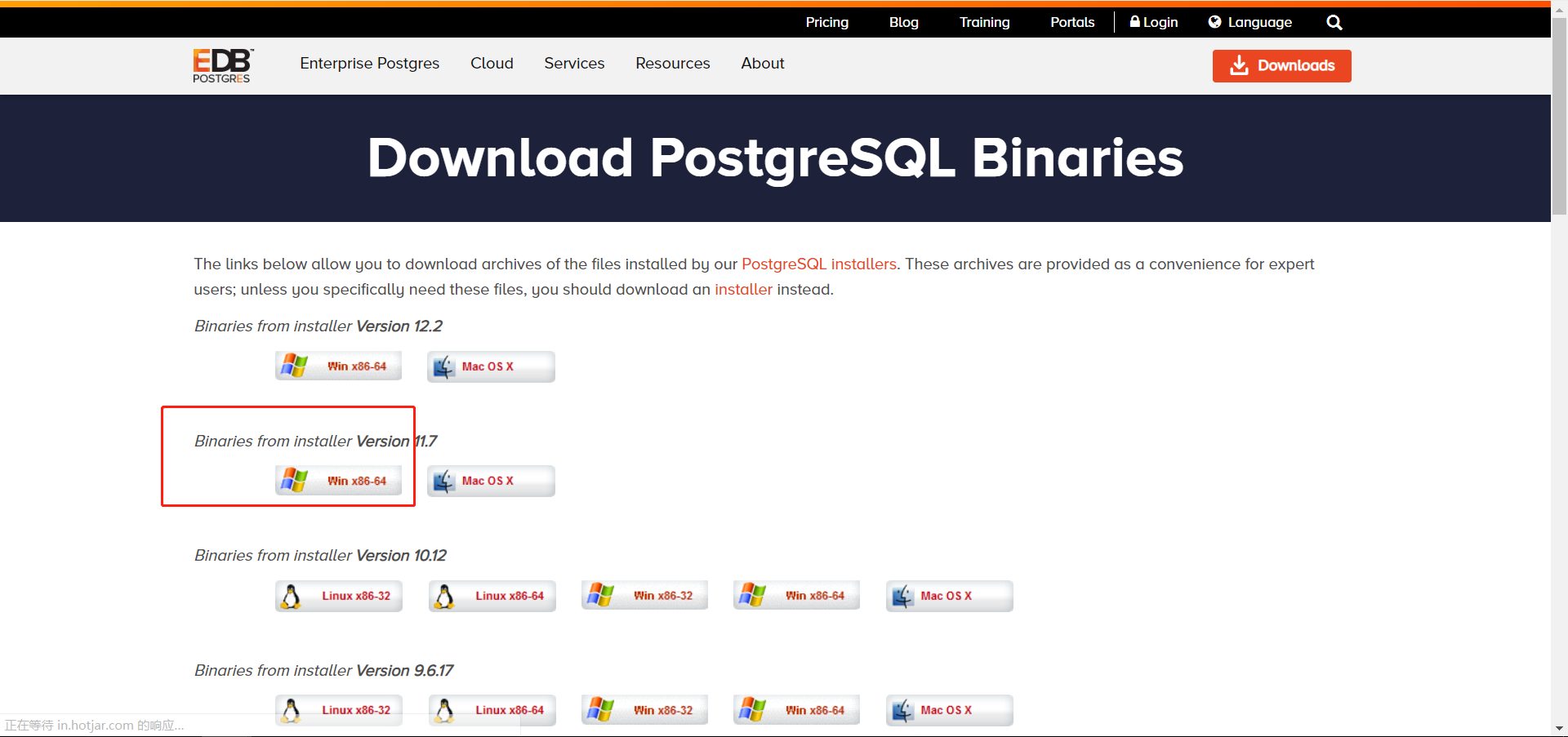Download Version 9.6.17 Linux x86-32 binaries
The image size is (1568, 737).
click(338, 710)
